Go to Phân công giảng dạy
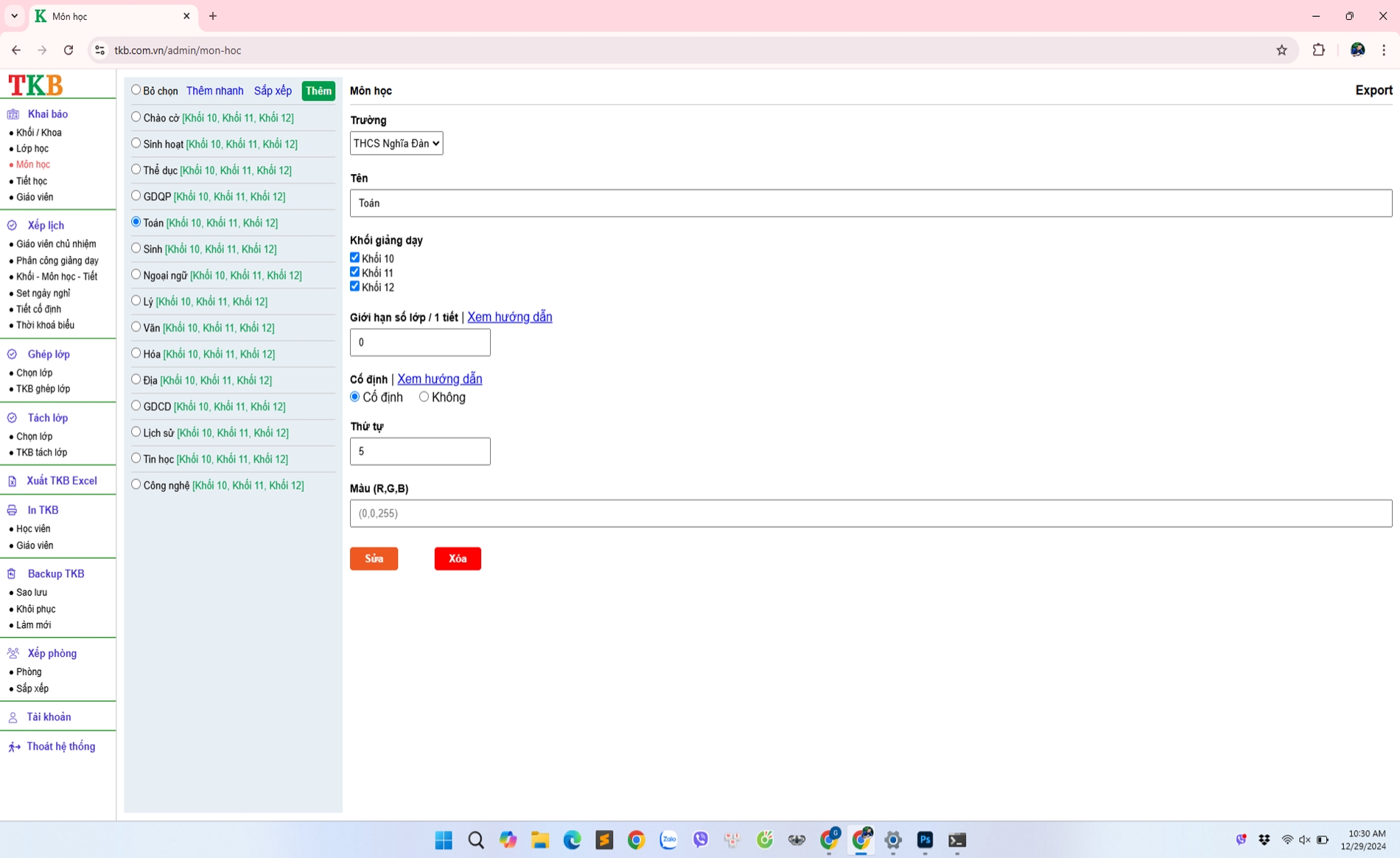This screenshot has width=1400, height=858. [x=57, y=260]
